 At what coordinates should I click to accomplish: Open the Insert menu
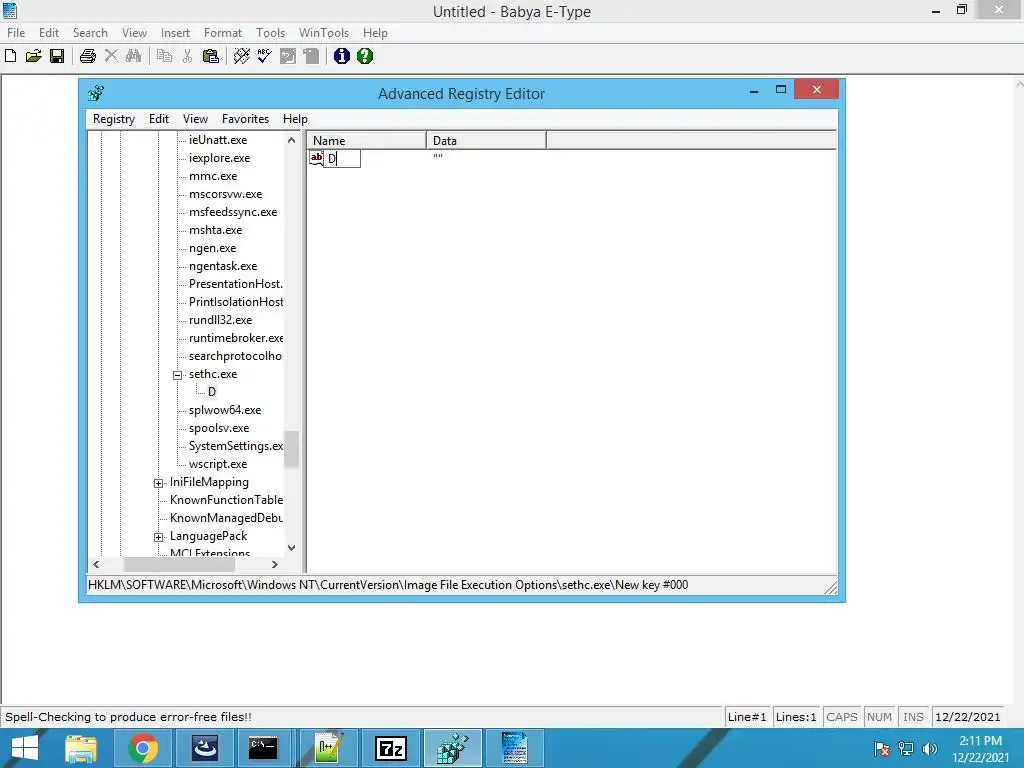175,33
